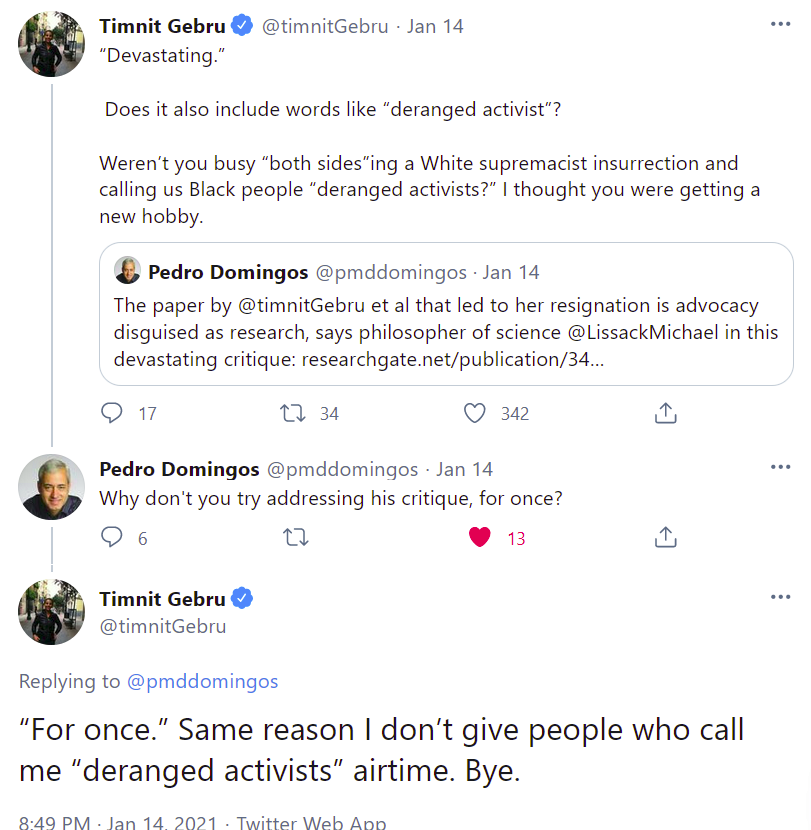The height and width of the screenshot is (830, 811).
Task: Click Timnit Gebru's verified badge on main tweet
Action: pos(242,599)
